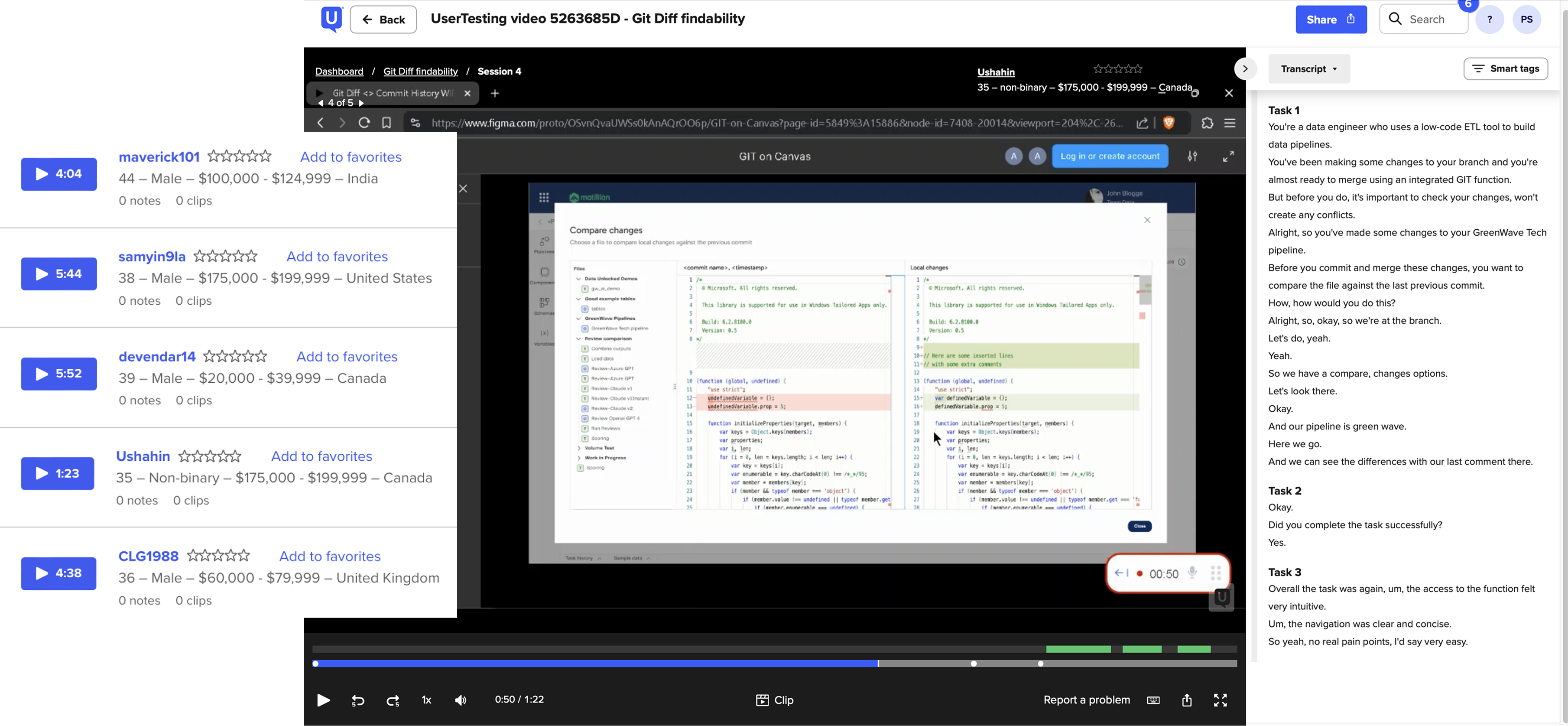The width and height of the screenshot is (1568, 726).
Task: Seek on the blue video progress bar
Action: point(596,663)
